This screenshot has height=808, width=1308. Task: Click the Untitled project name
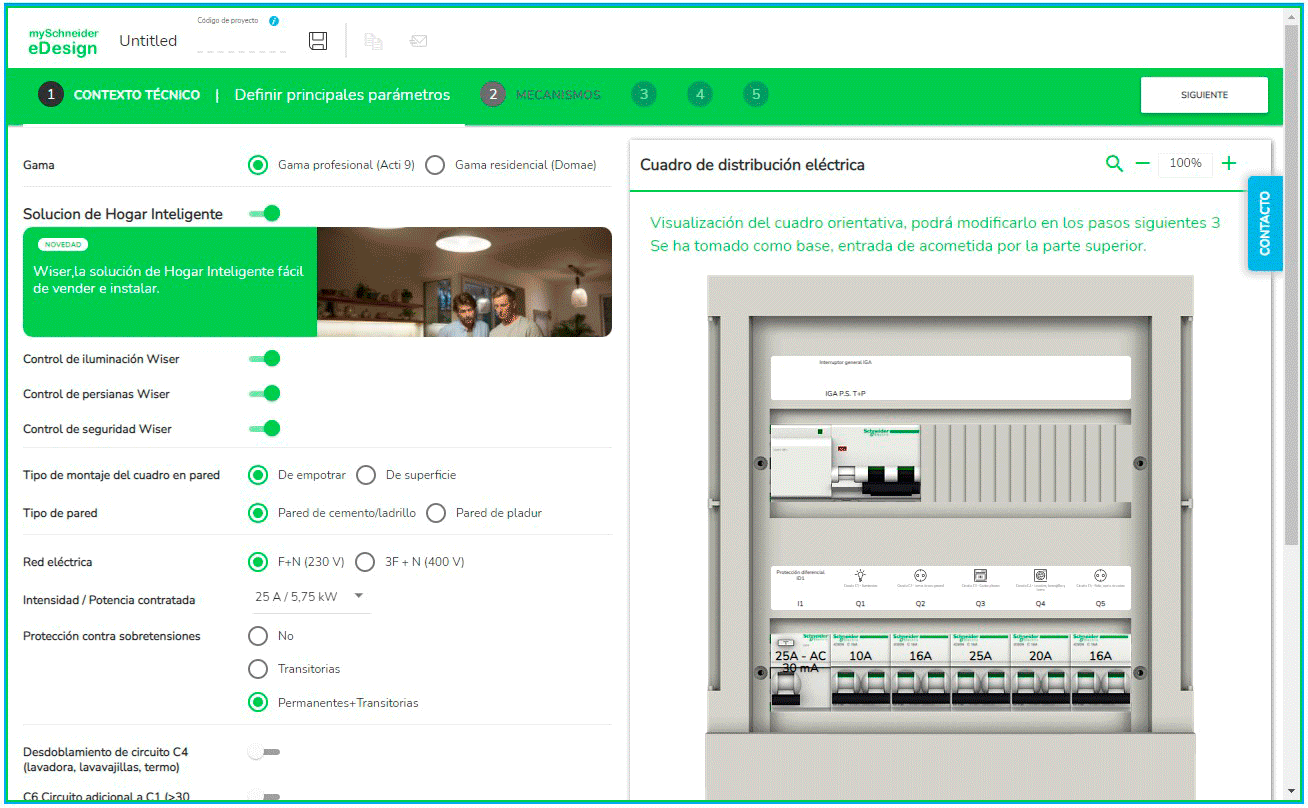point(148,41)
